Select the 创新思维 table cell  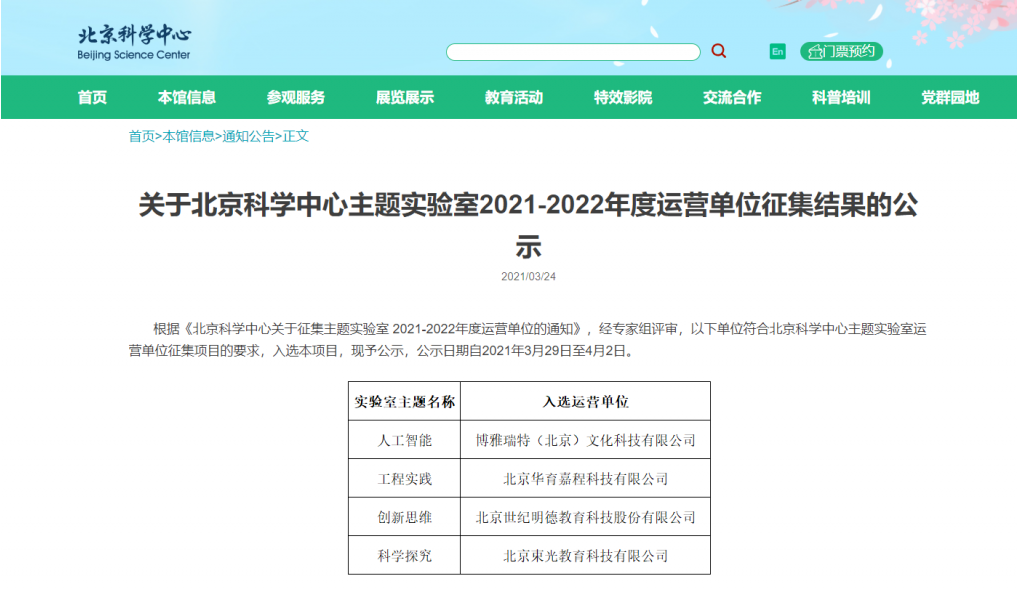click(x=405, y=517)
